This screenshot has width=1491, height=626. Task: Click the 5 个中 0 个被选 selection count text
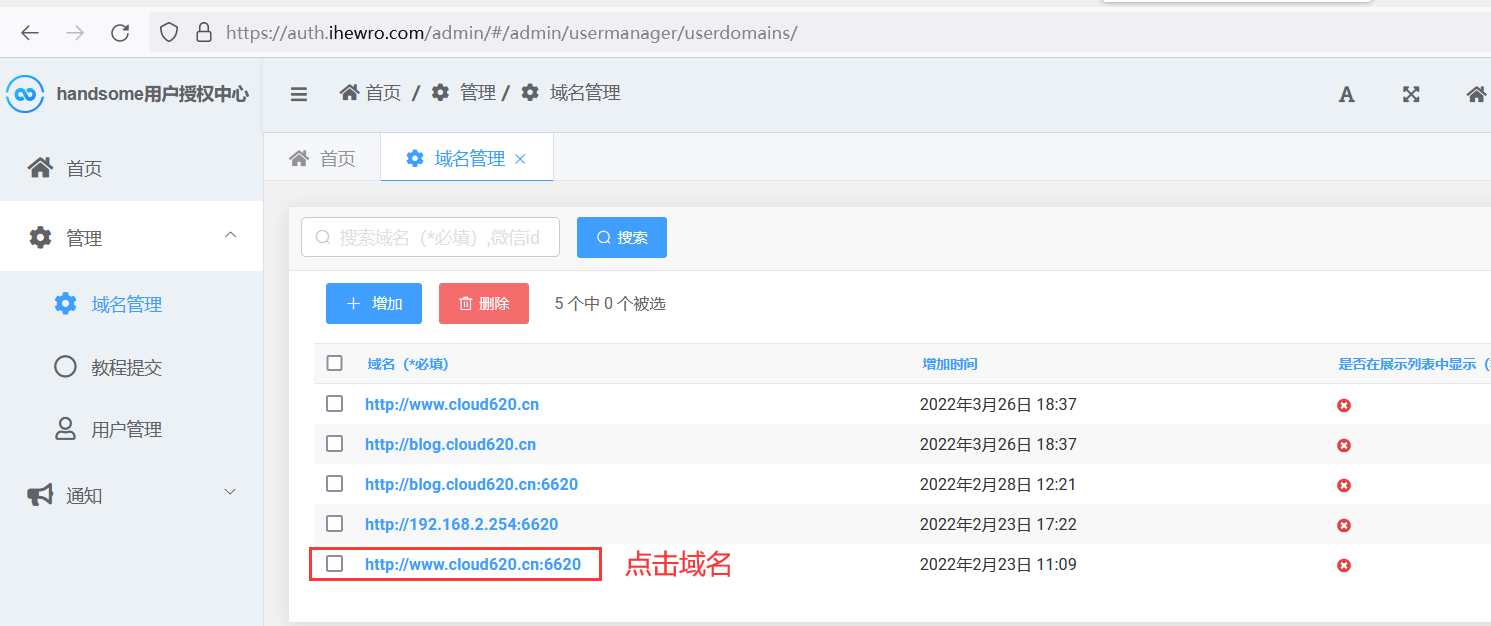point(610,303)
